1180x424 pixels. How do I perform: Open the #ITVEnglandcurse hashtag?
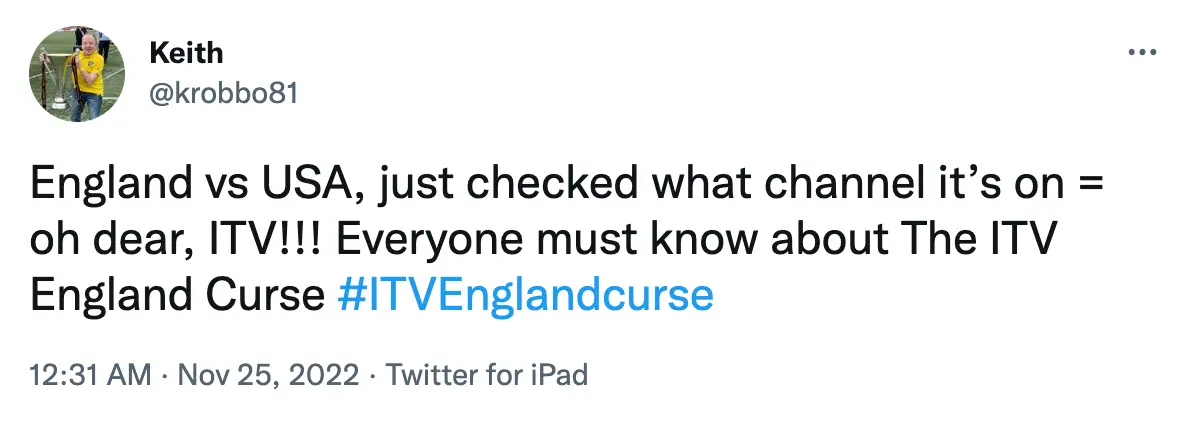point(525,297)
